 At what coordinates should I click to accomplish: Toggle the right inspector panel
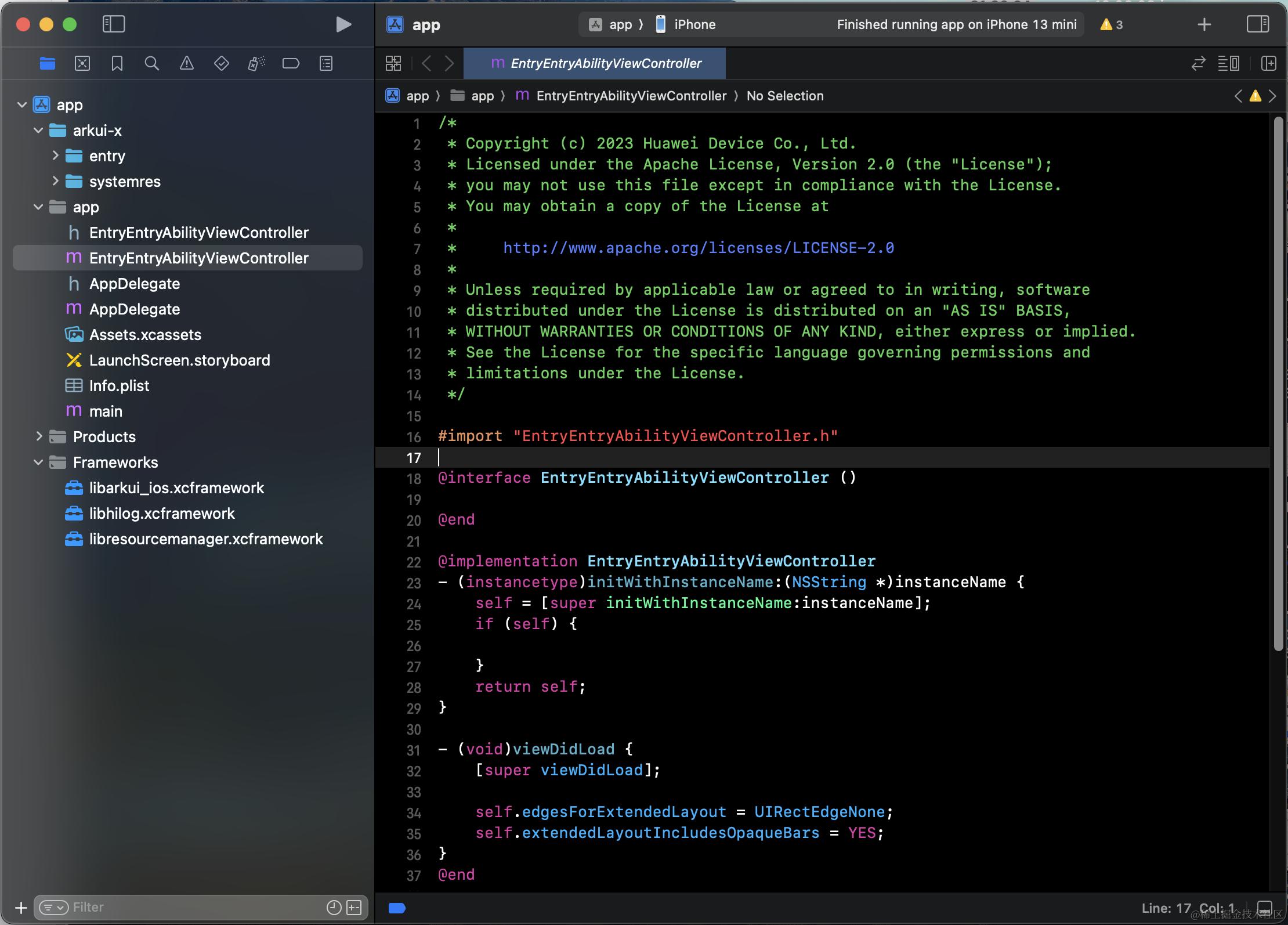pyautogui.click(x=1257, y=24)
